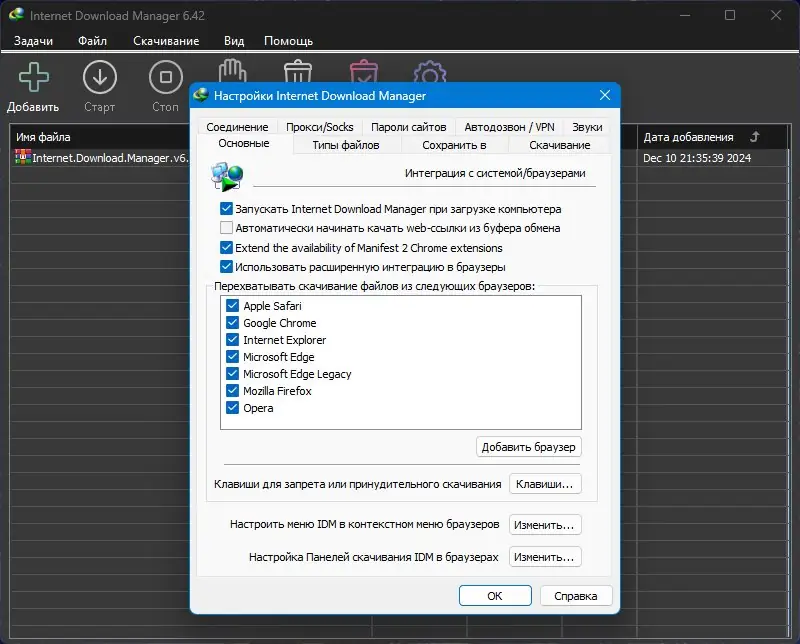Click the Дата добавления column header
Image resolution: width=800 pixels, height=644 pixels.
tap(713, 137)
